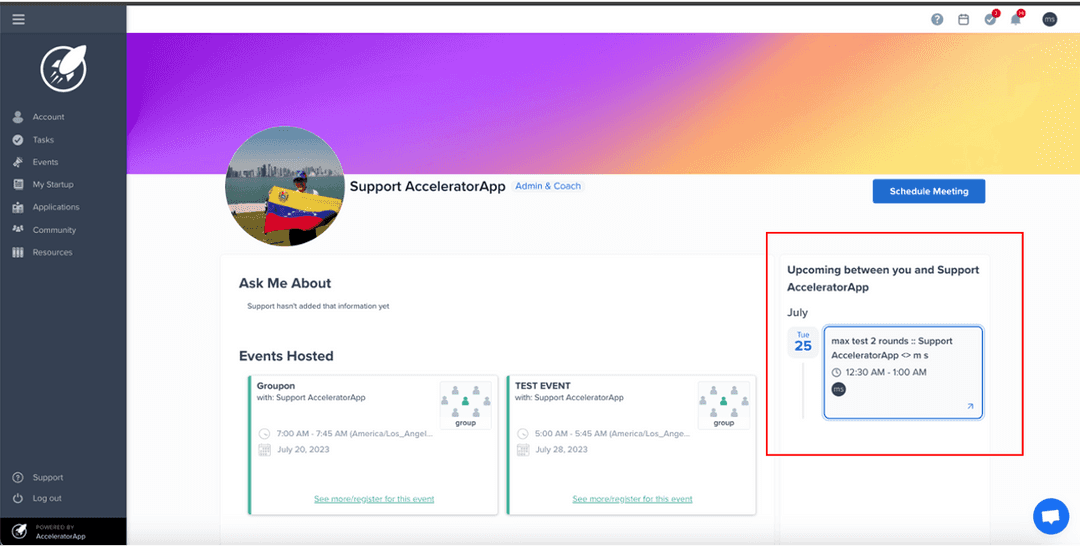Viewport: 1080px width, 547px height.
Task: Click the 5:00 AM - 5:45 AM time text
Action: 613,434
